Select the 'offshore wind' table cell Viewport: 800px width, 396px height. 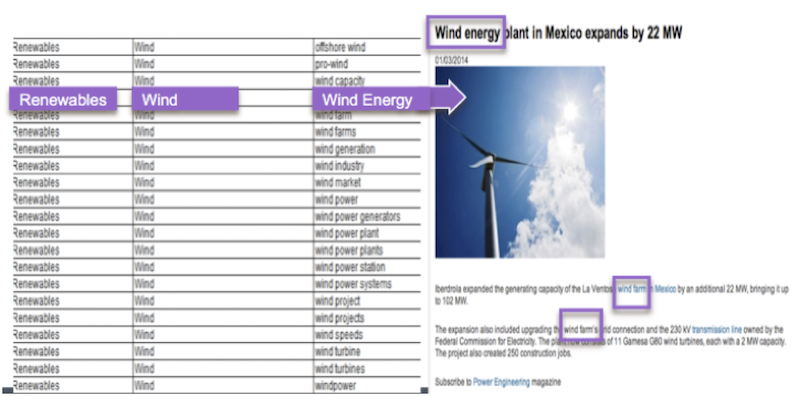(x=367, y=47)
